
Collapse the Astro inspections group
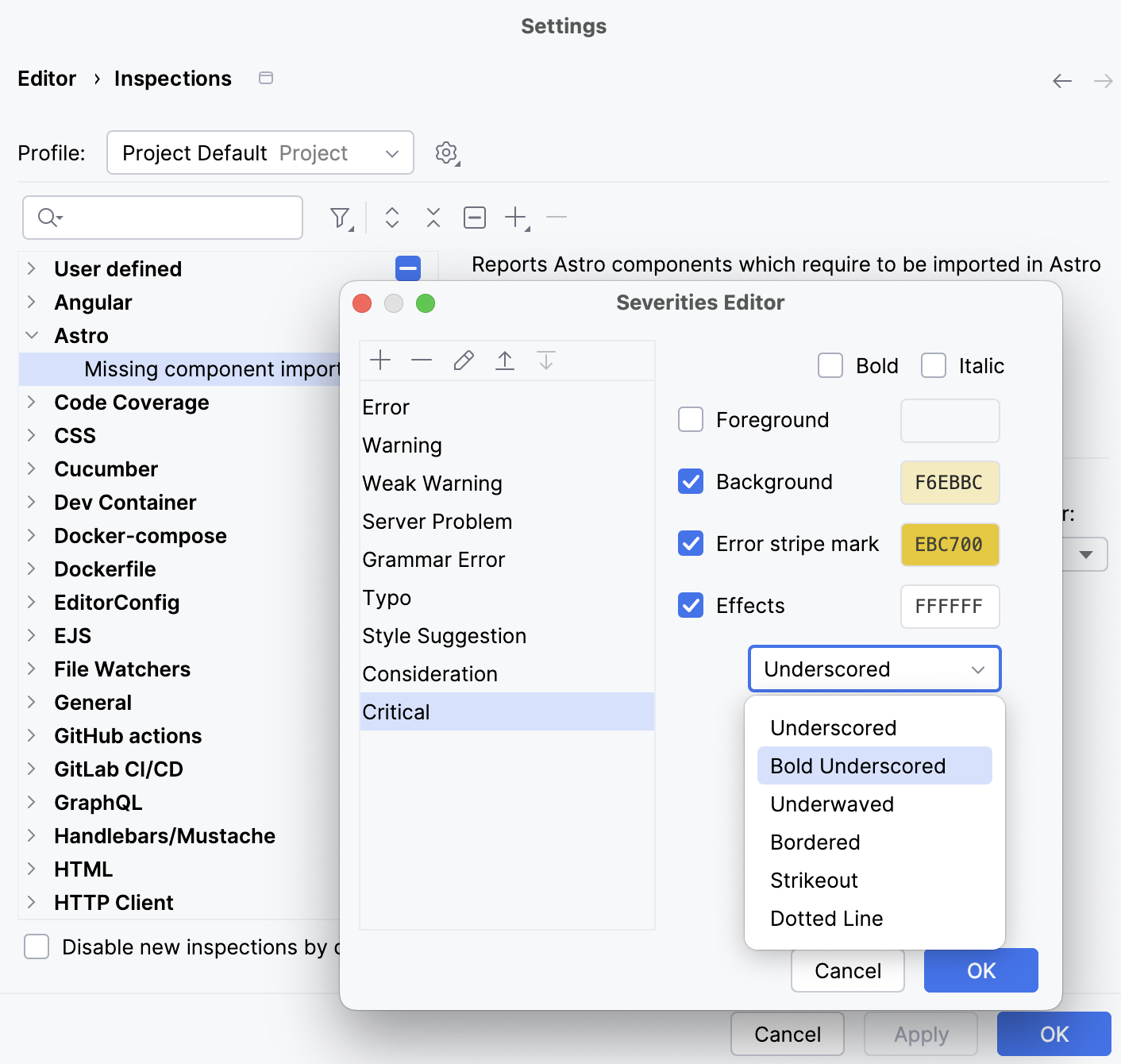coord(32,336)
